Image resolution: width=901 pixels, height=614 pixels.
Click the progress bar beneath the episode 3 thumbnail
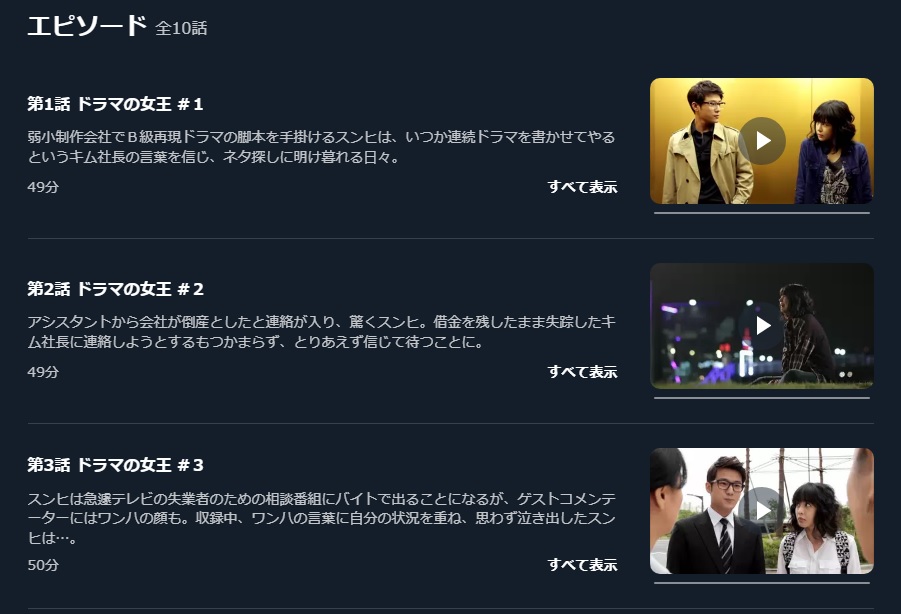(x=762, y=583)
